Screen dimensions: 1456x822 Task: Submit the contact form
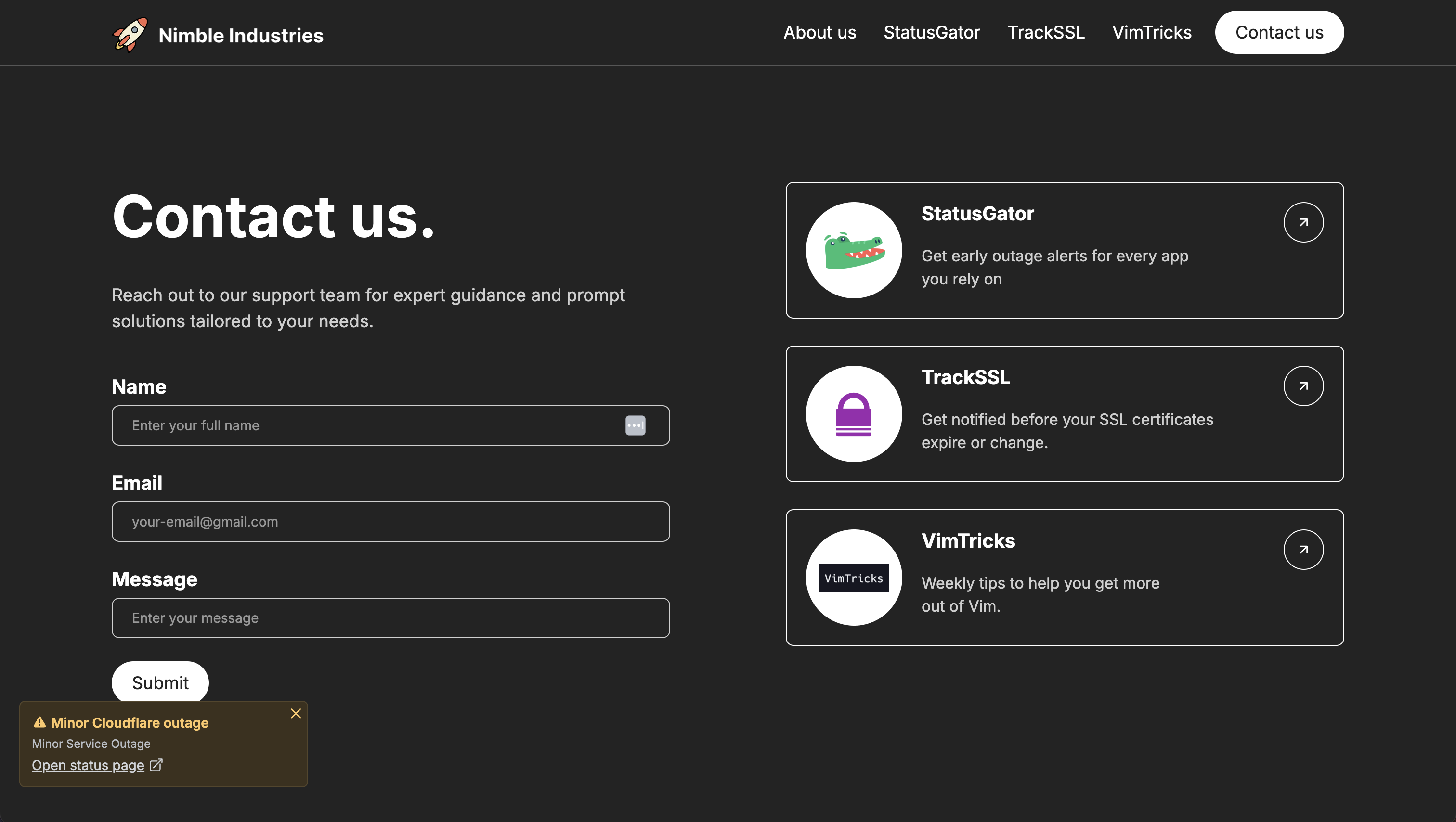tap(160, 682)
